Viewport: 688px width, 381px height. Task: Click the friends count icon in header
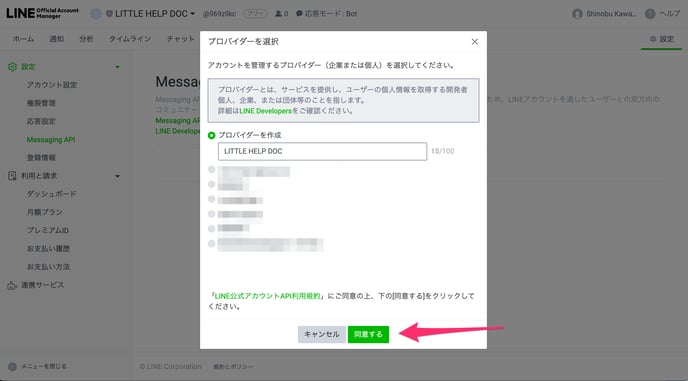(278, 14)
